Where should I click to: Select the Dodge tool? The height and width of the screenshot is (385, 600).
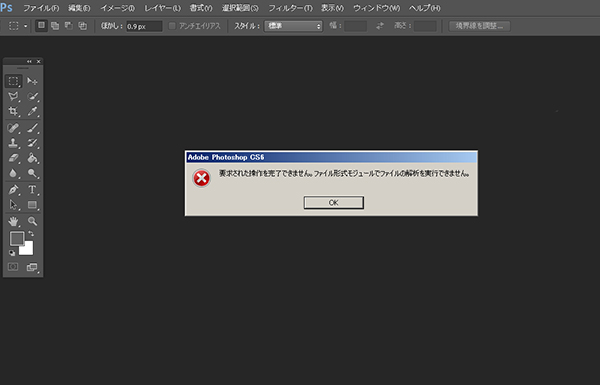(32, 173)
